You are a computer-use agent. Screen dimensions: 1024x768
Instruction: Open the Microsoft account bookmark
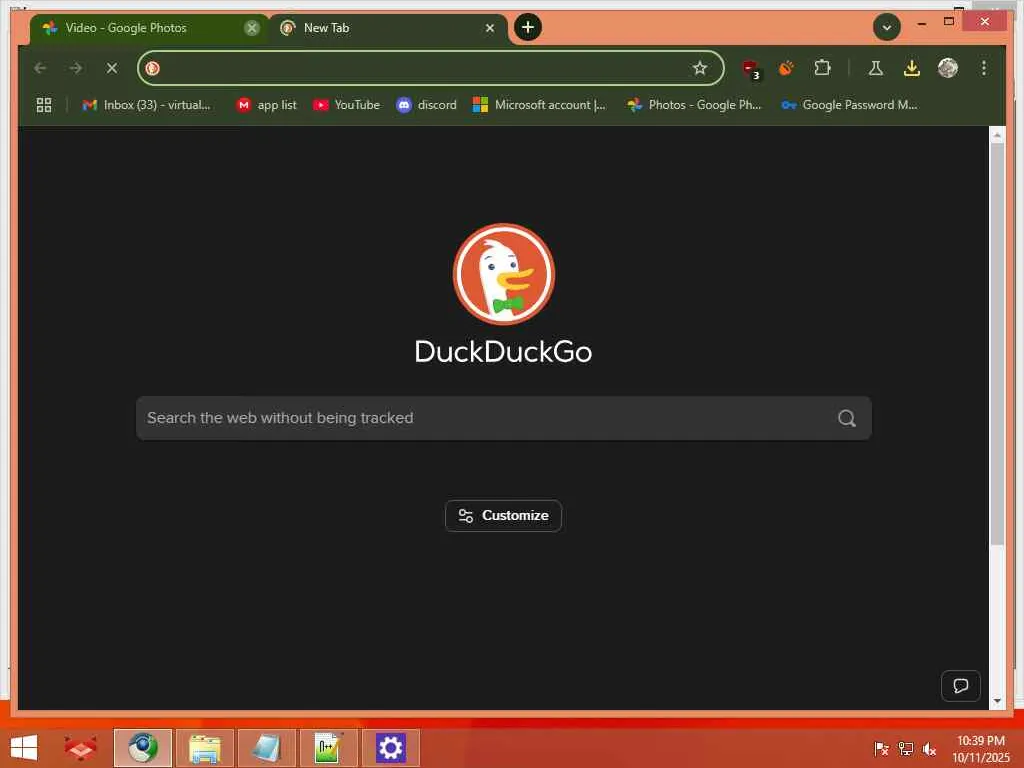(x=539, y=105)
